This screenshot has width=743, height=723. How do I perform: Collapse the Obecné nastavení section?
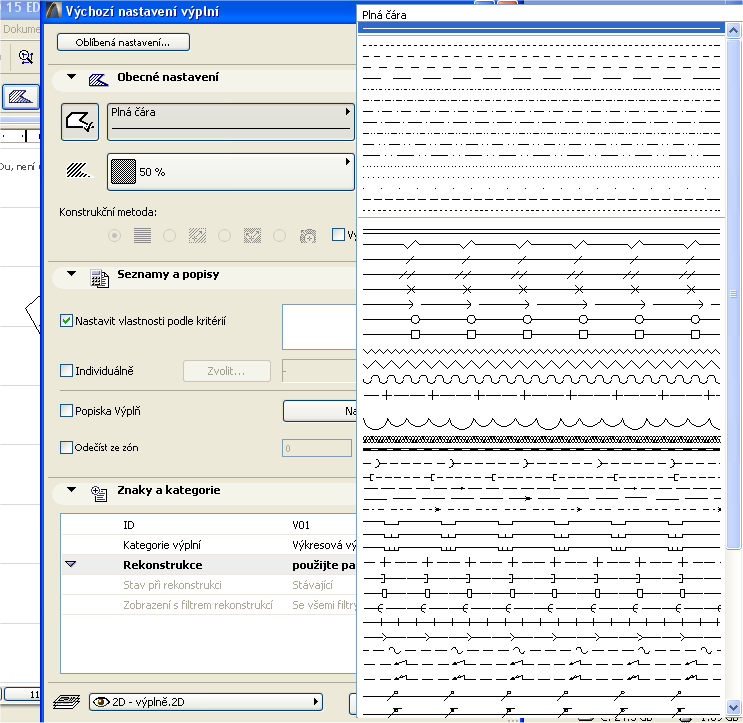(x=72, y=77)
